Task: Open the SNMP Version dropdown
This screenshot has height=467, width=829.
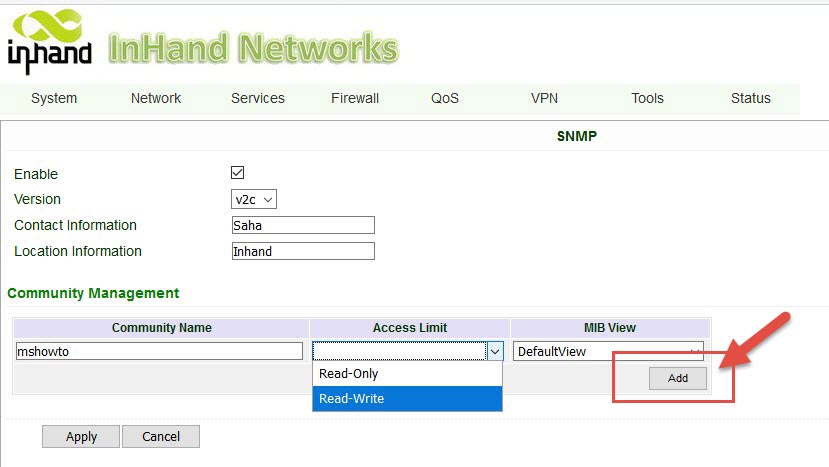Action: [254, 199]
